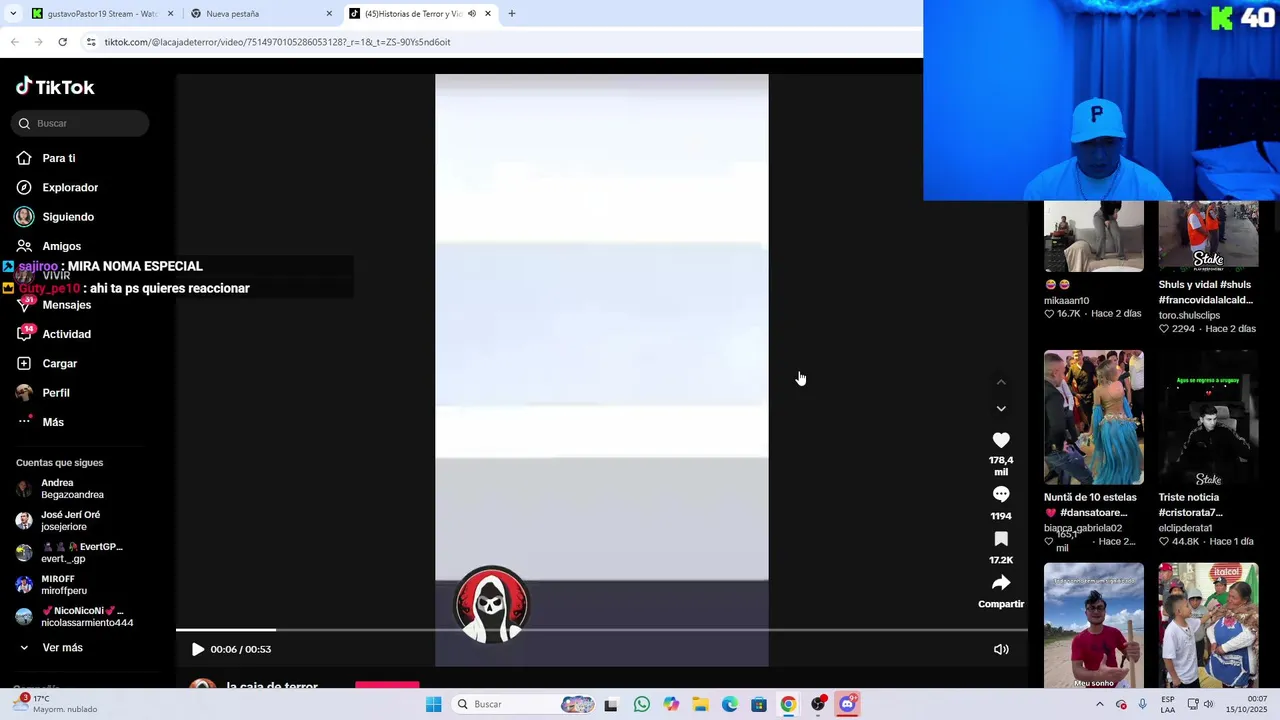The image size is (1280, 720).
Task: Open File Explorer from taskbar
Action: point(701,704)
